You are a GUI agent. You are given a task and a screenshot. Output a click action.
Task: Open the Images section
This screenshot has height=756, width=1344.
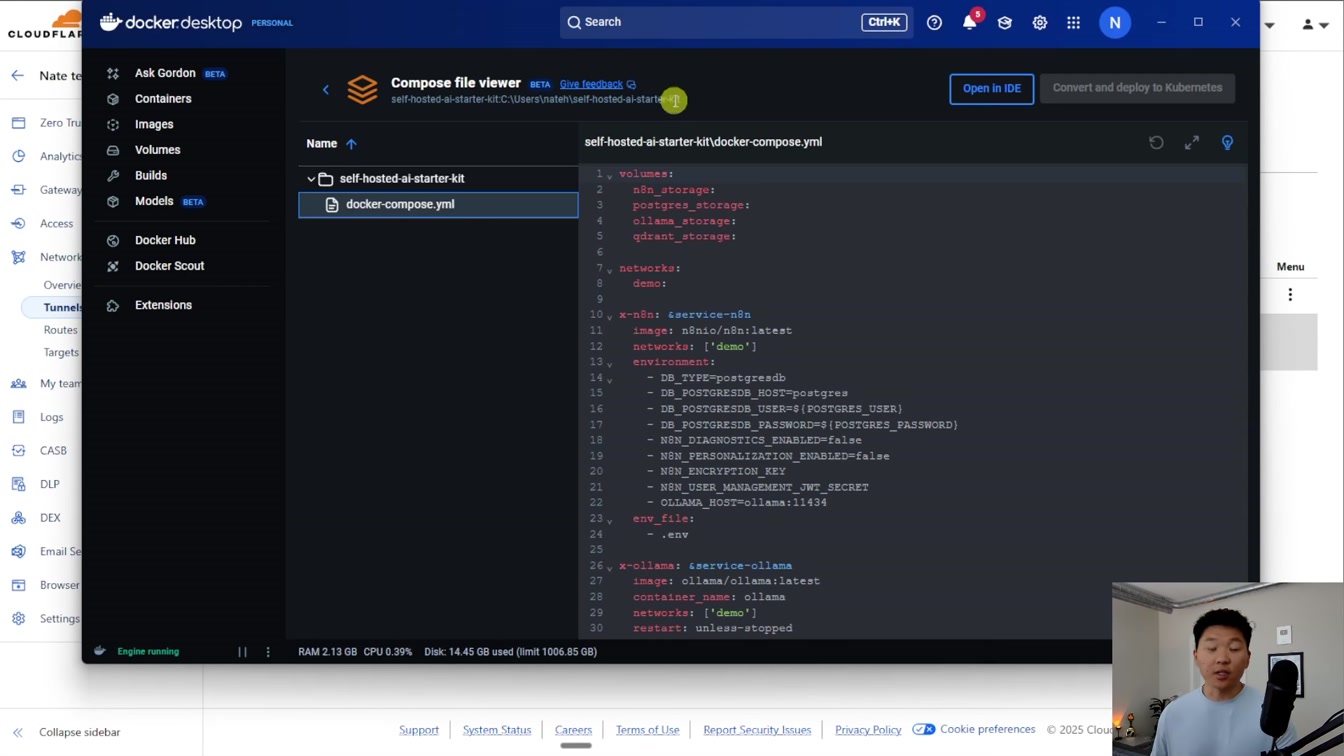pos(154,124)
